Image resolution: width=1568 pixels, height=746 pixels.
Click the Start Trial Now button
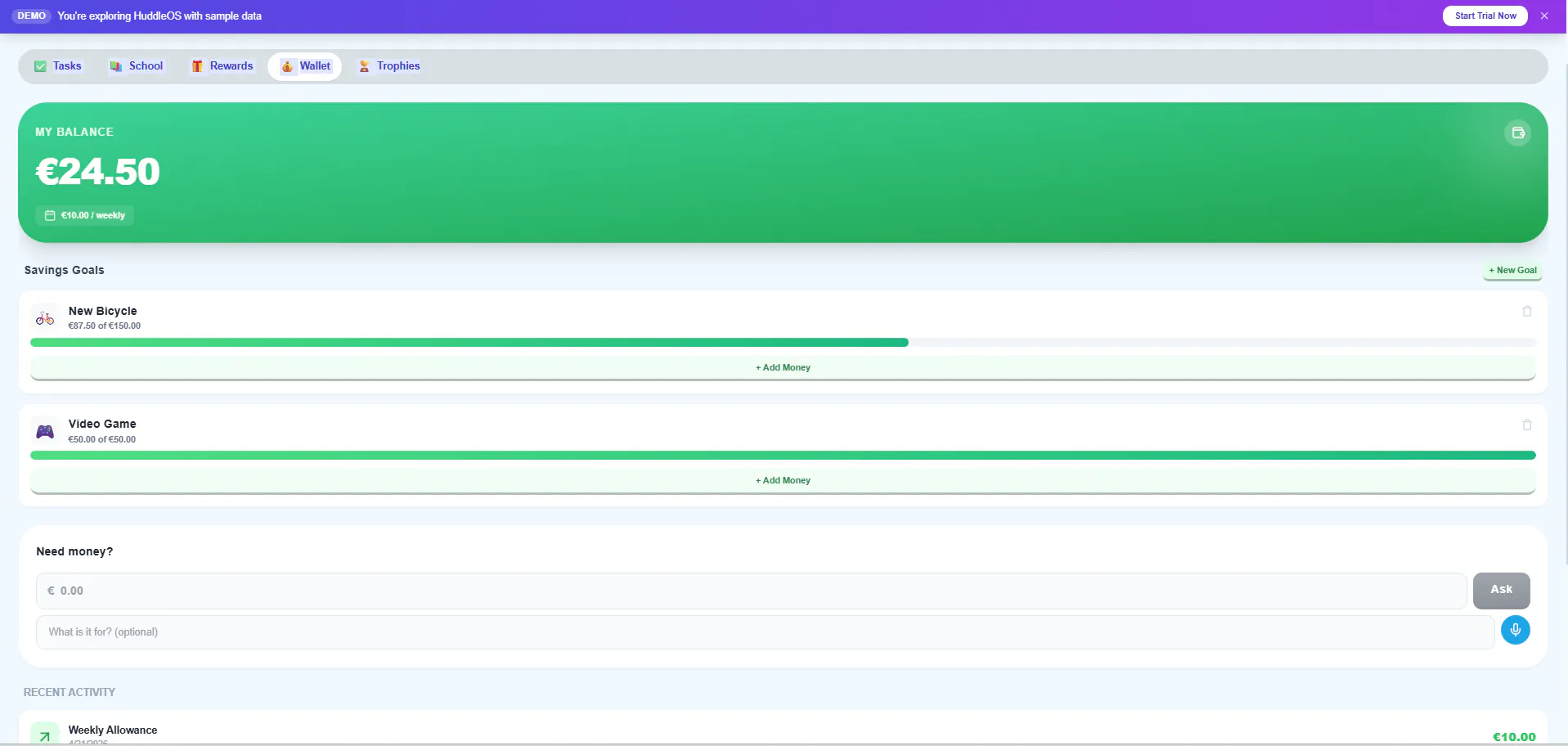click(1485, 16)
